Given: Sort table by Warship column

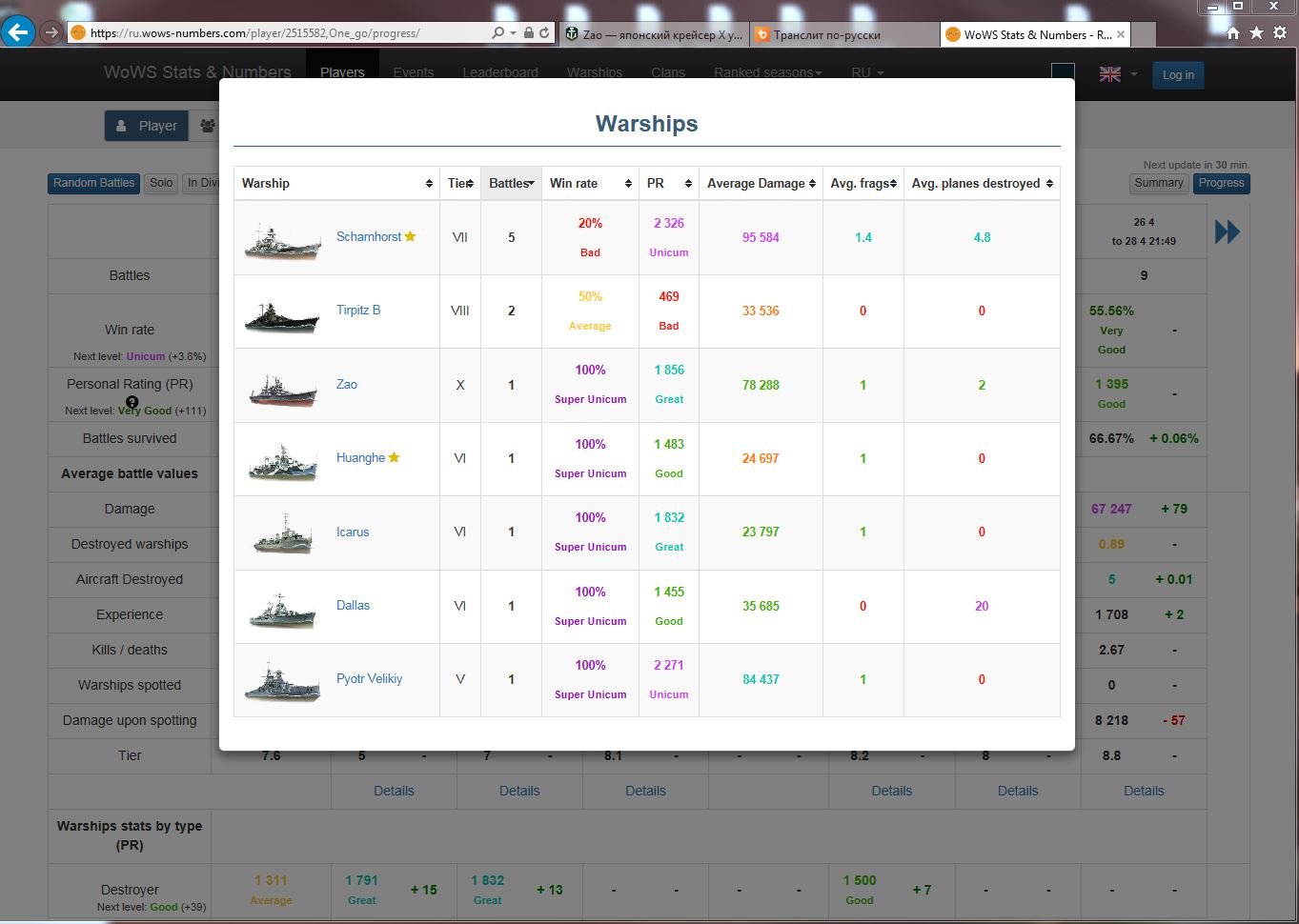Looking at the screenshot, I should pyautogui.click(x=336, y=183).
